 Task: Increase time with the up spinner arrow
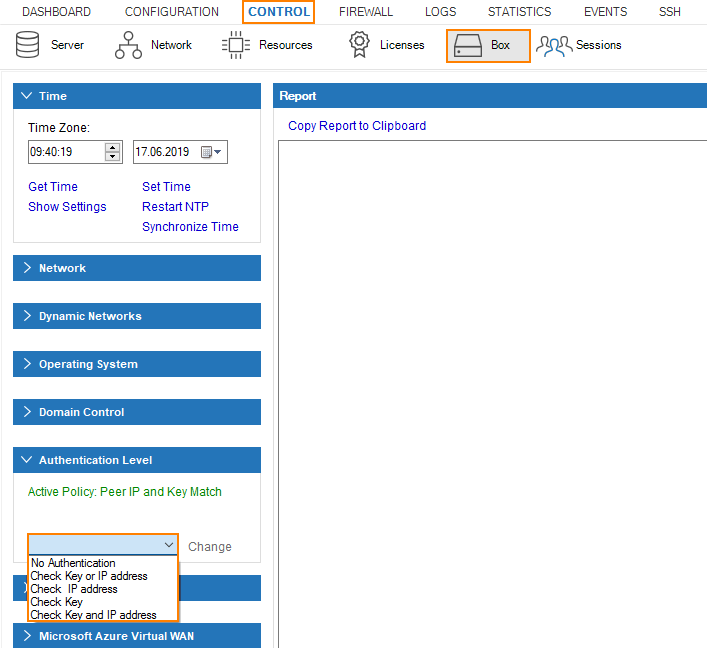click(x=112, y=147)
